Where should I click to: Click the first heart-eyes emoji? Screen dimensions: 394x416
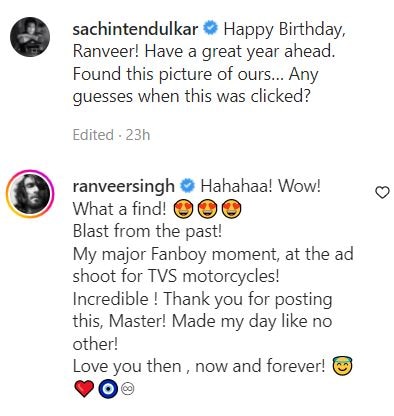tap(184, 209)
